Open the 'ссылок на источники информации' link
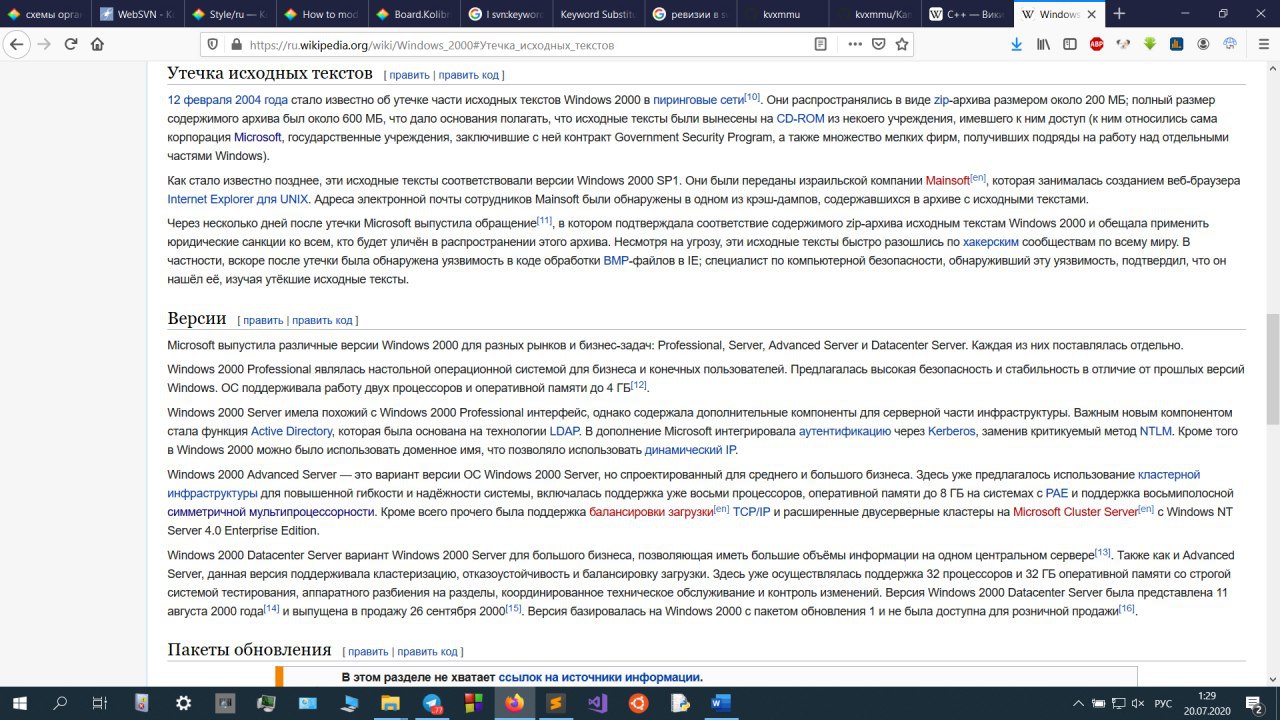Image resolution: width=1280 pixels, height=720 pixels. point(599,677)
